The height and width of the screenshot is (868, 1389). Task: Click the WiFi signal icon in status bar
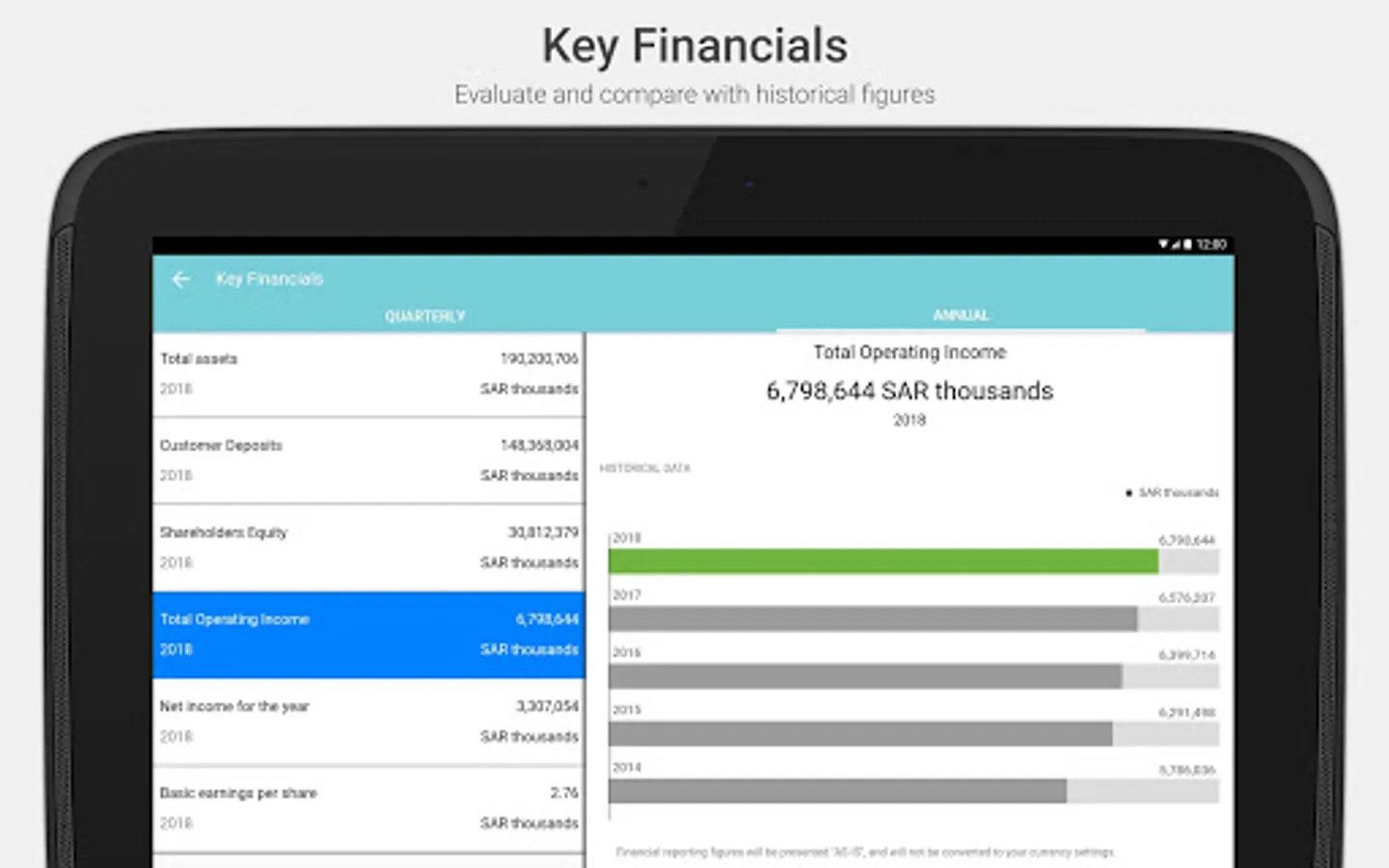[1163, 244]
